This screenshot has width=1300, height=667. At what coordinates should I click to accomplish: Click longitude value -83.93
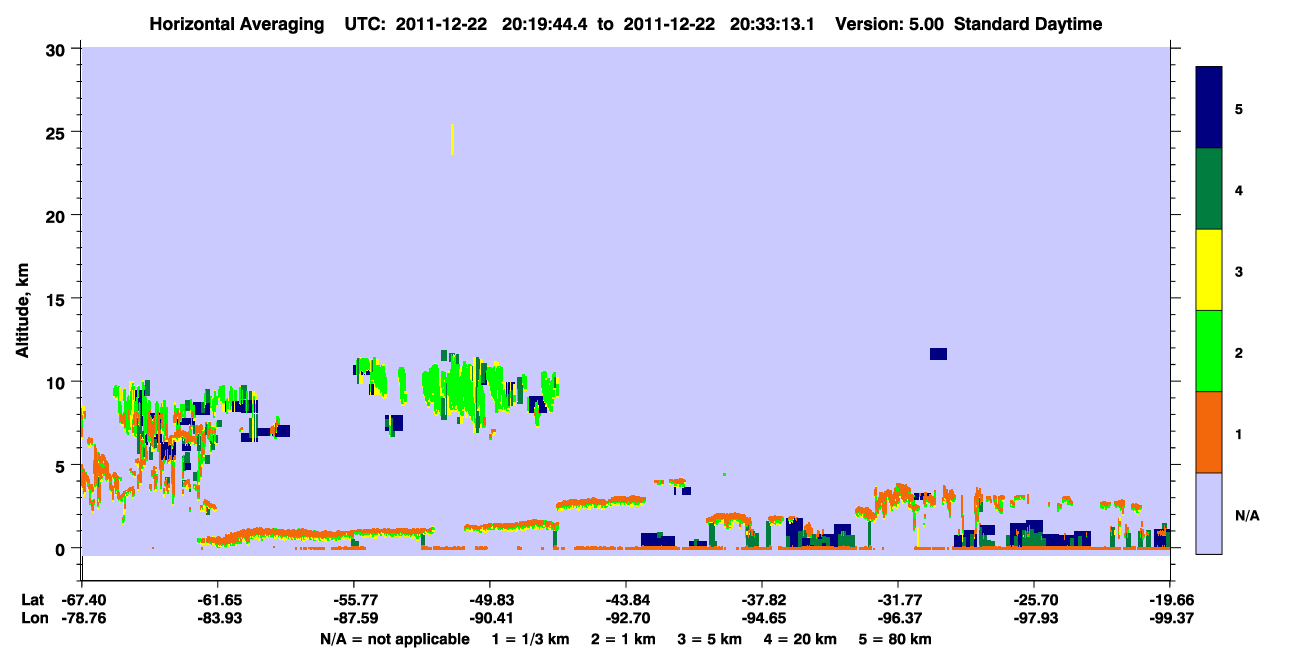[218, 618]
